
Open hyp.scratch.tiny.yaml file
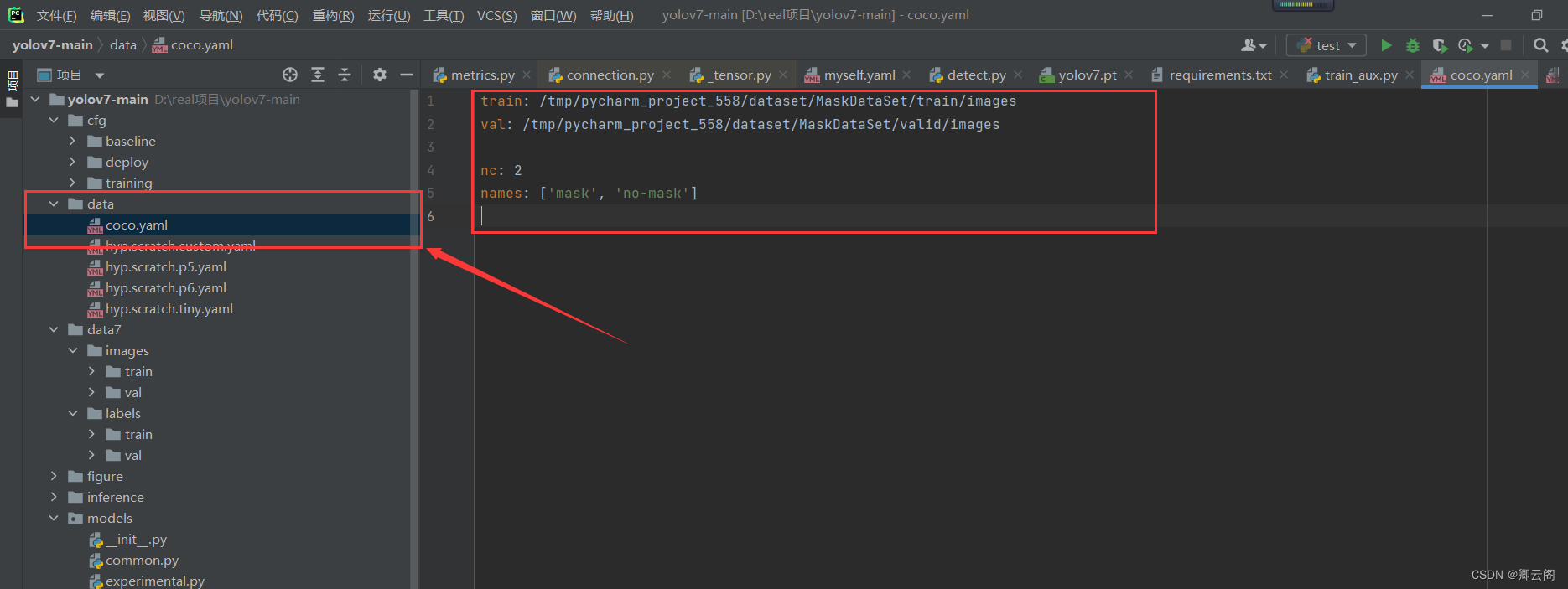click(169, 309)
